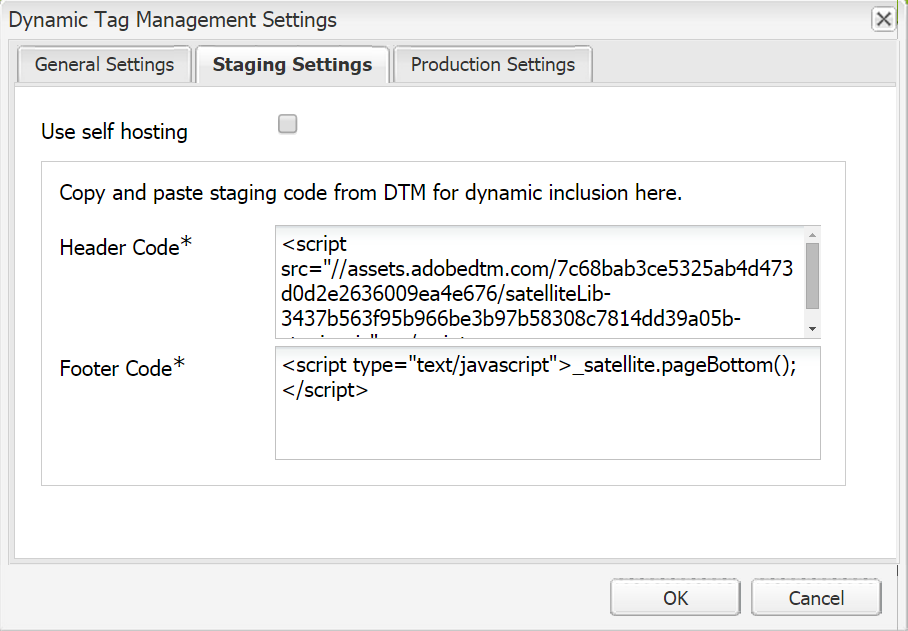Click the scrollbar track below the thumb
908x631 pixels.
tap(812, 315)
